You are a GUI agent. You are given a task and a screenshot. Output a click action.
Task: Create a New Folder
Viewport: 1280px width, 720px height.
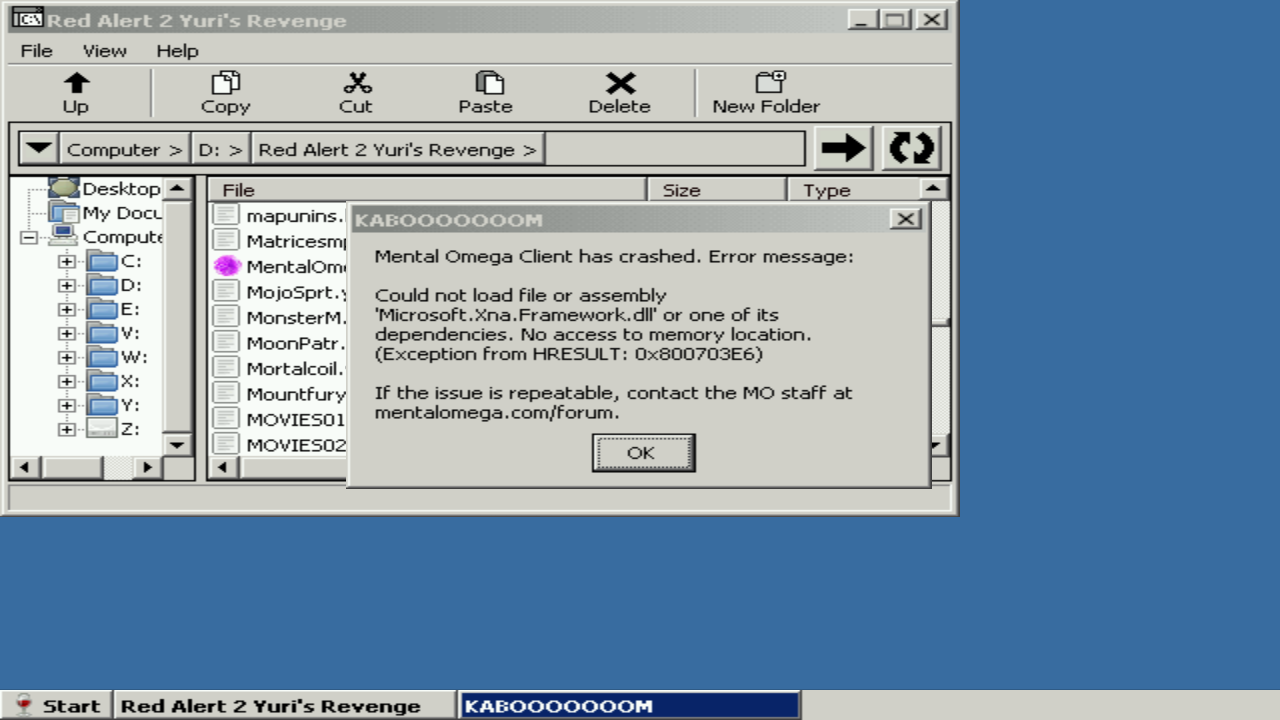click(x=766, y=92)
